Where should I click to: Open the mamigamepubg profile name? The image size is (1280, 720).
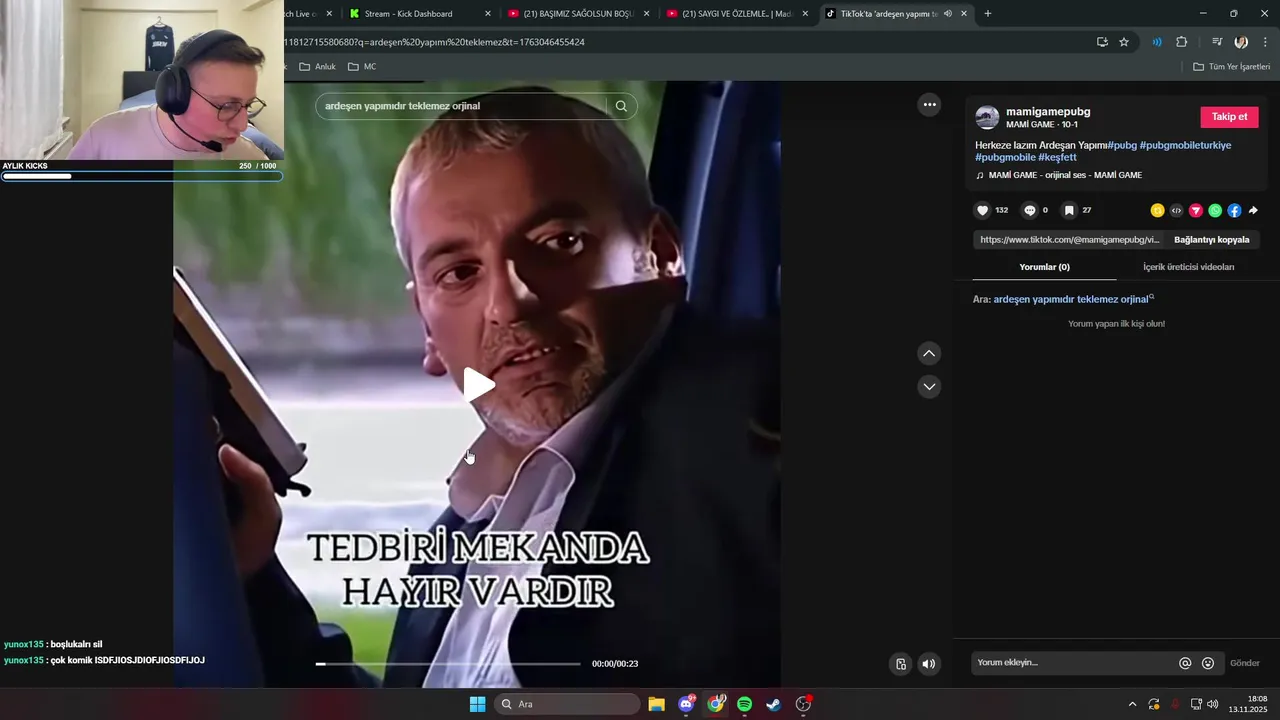pyautogui.click(x=1048, y=111)
